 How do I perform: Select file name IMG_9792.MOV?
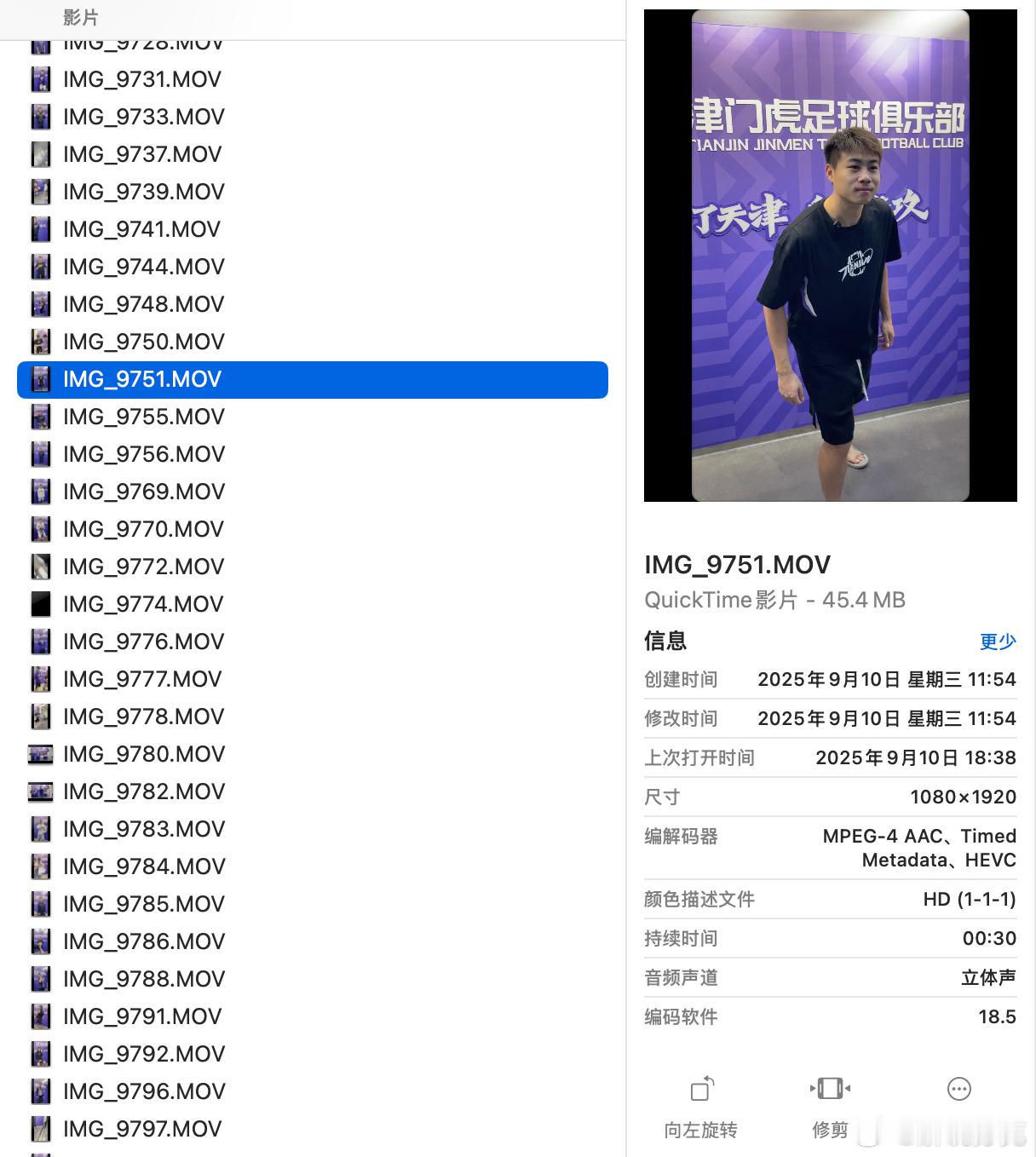tap(144, 1054)
